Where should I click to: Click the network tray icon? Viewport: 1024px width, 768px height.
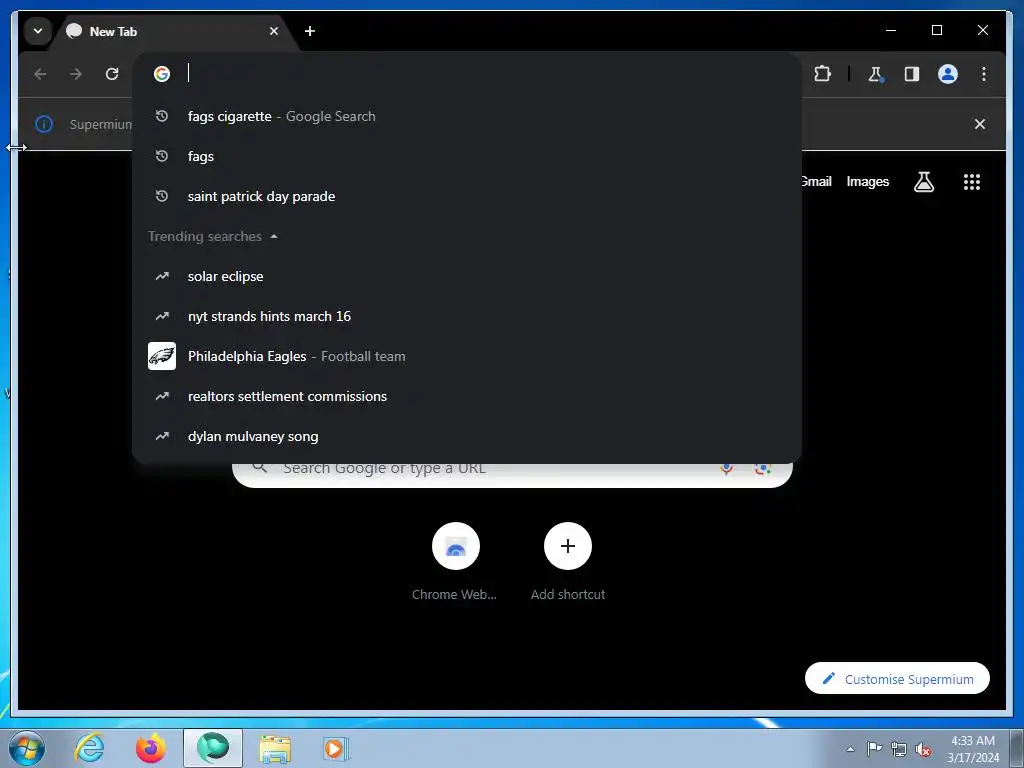[x=899, y=749]
